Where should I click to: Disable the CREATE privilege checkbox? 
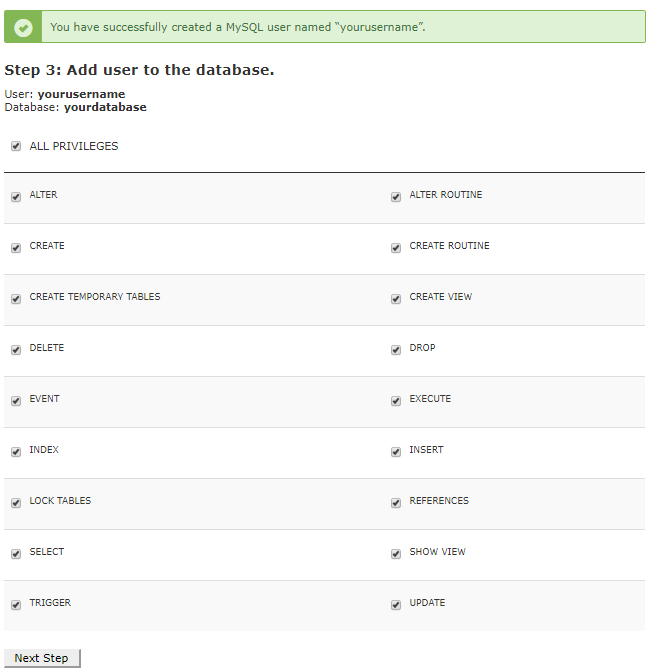coord(16,248)
